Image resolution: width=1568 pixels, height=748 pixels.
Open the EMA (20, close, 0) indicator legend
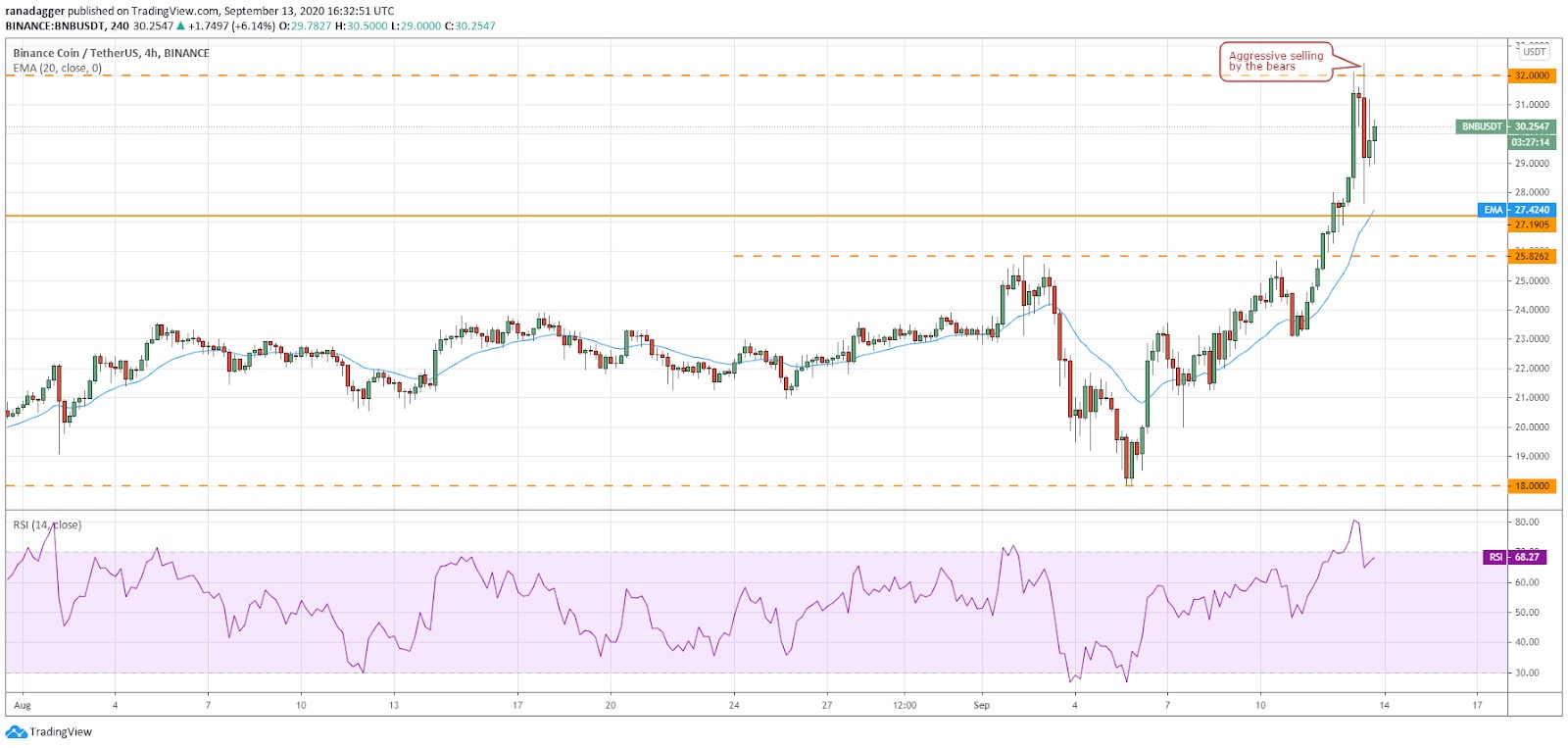click(57, 69)
